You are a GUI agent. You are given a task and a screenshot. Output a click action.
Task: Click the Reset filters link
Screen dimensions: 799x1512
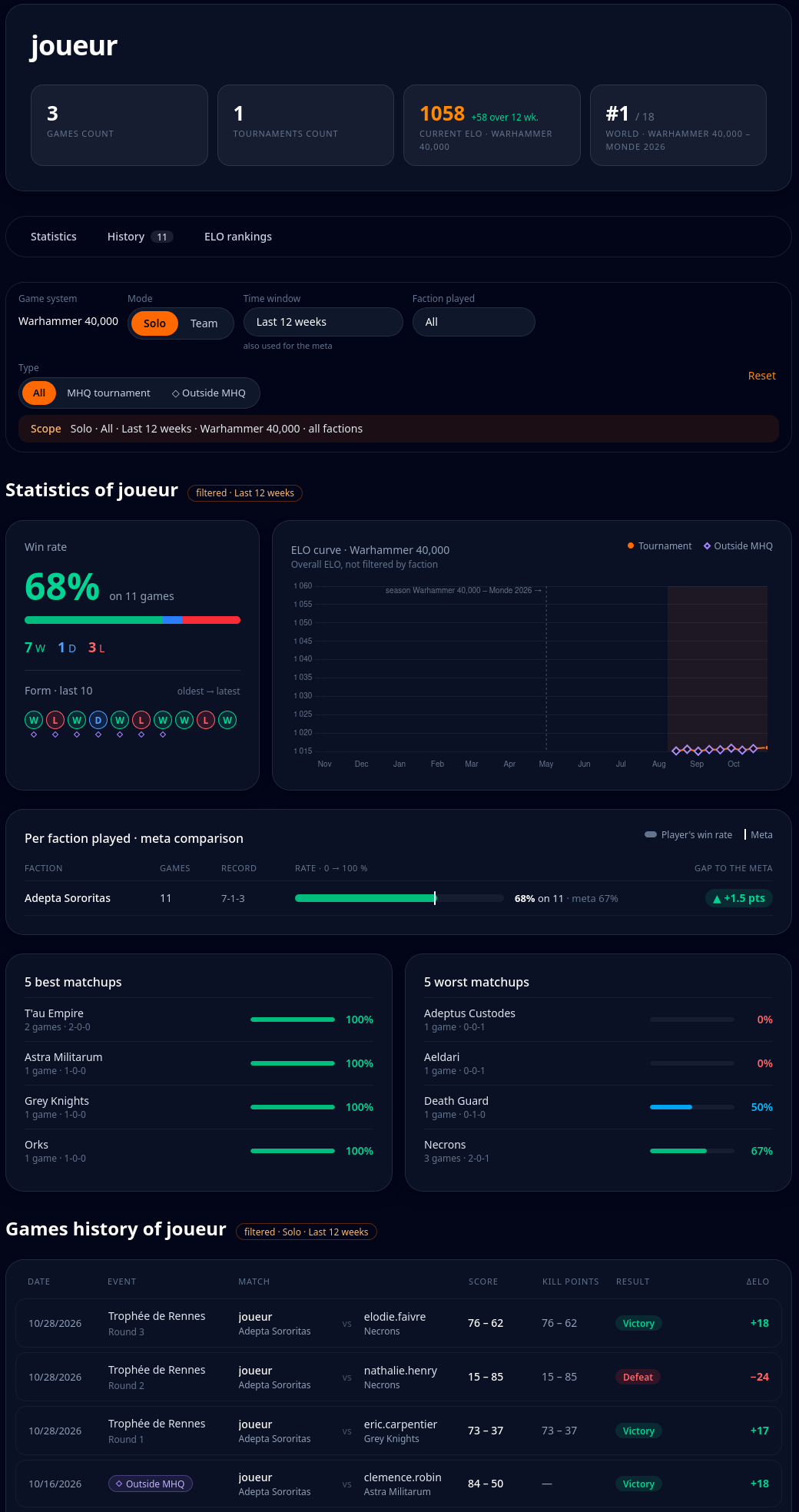pyautogui.click(x=762, y=376)
